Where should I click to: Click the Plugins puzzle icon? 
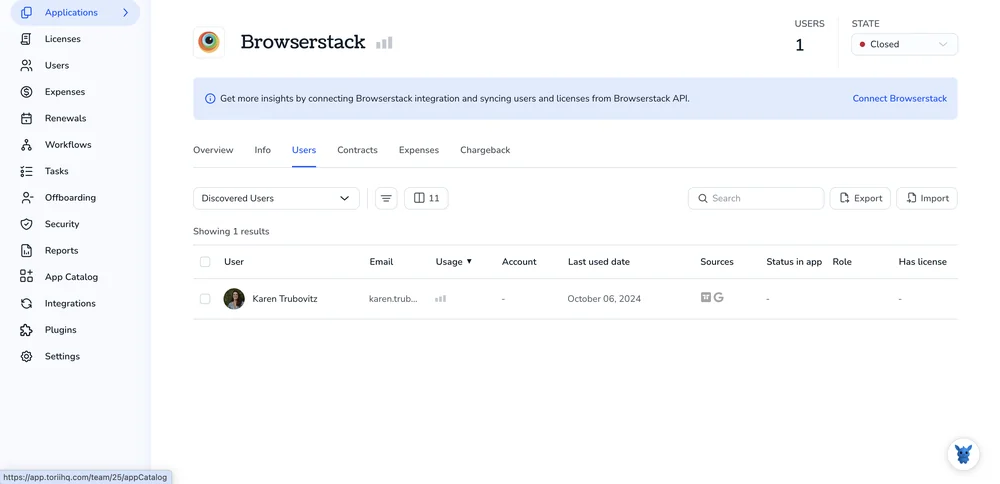pos(26,330)
